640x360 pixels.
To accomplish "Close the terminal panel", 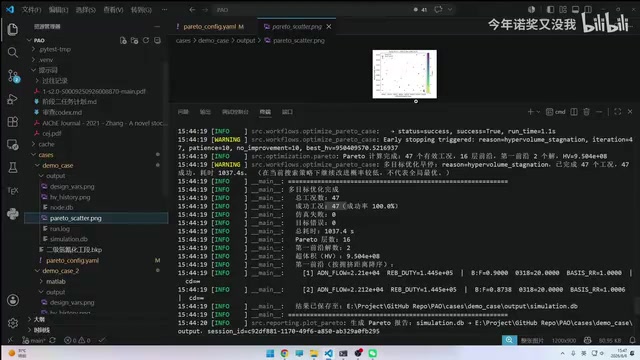I will 630,111.
